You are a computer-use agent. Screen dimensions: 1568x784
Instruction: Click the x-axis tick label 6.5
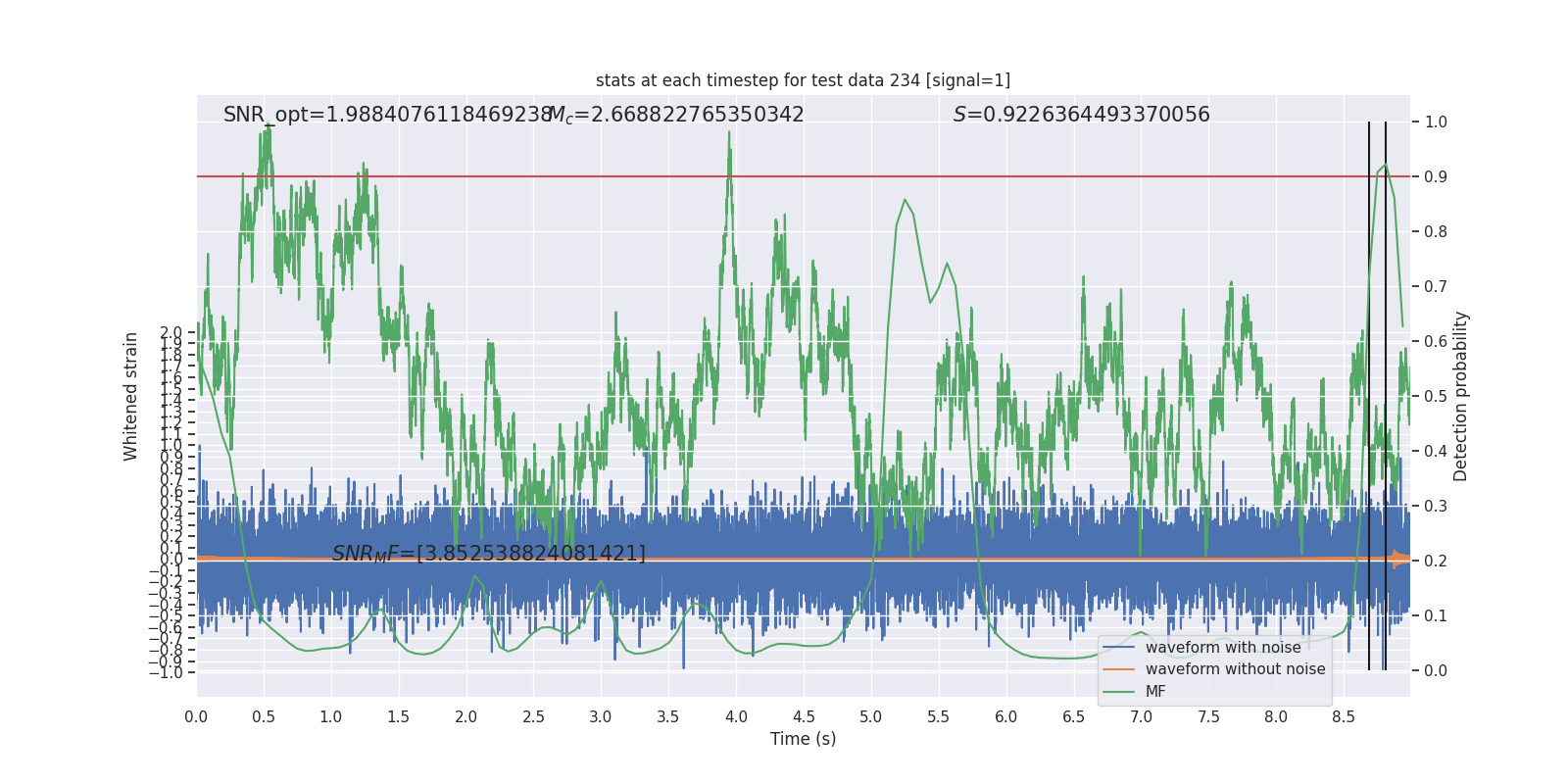click(x=1074, y=716)
